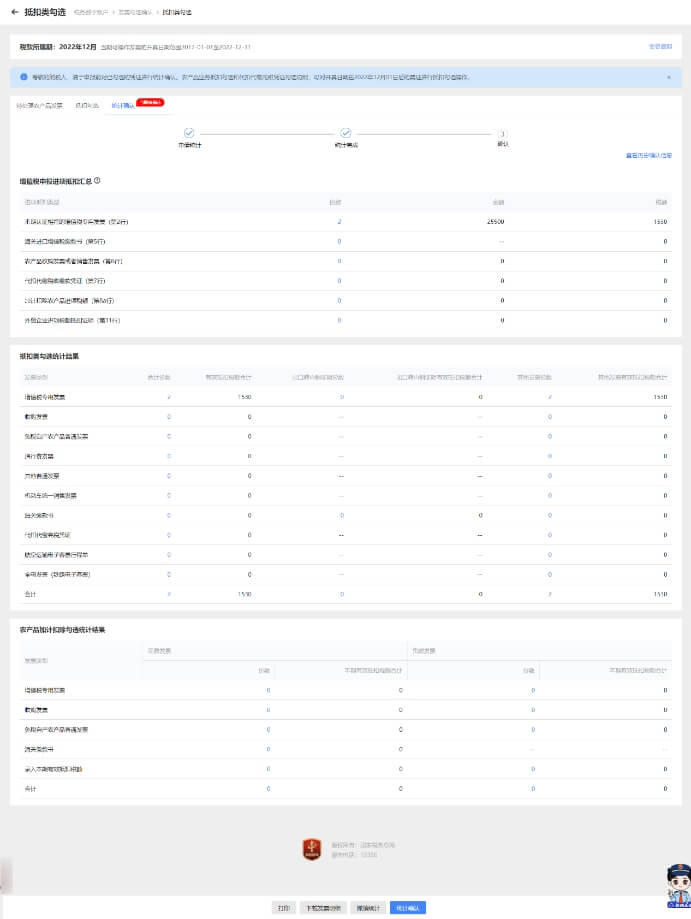Click the 打印 button
This screenshot has height=919, width=691.
284,908
